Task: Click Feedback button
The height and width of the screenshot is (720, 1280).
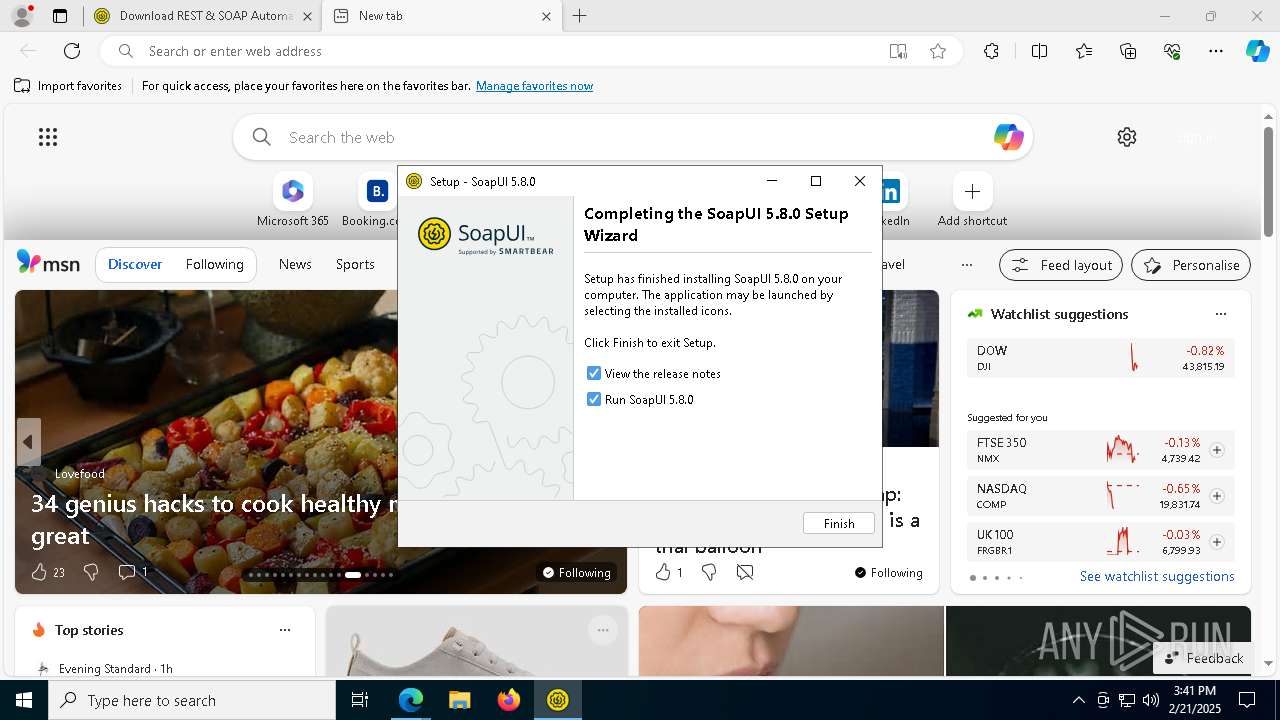Action: point(1203,658)
